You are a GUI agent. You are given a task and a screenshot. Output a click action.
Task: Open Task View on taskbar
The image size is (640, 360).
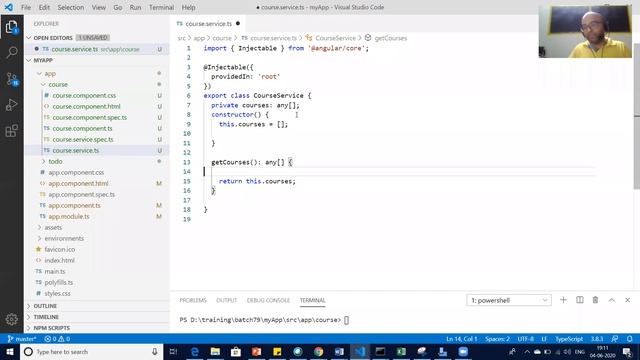[x=173, y=352]
